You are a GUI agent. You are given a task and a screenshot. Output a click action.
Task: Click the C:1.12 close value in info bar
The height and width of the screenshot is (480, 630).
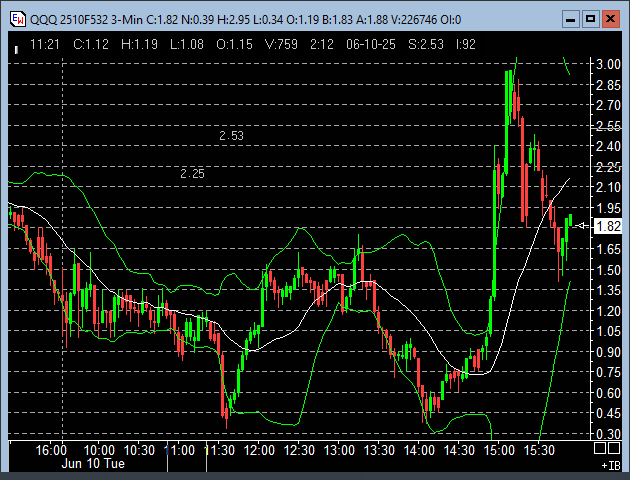[91, 44]
